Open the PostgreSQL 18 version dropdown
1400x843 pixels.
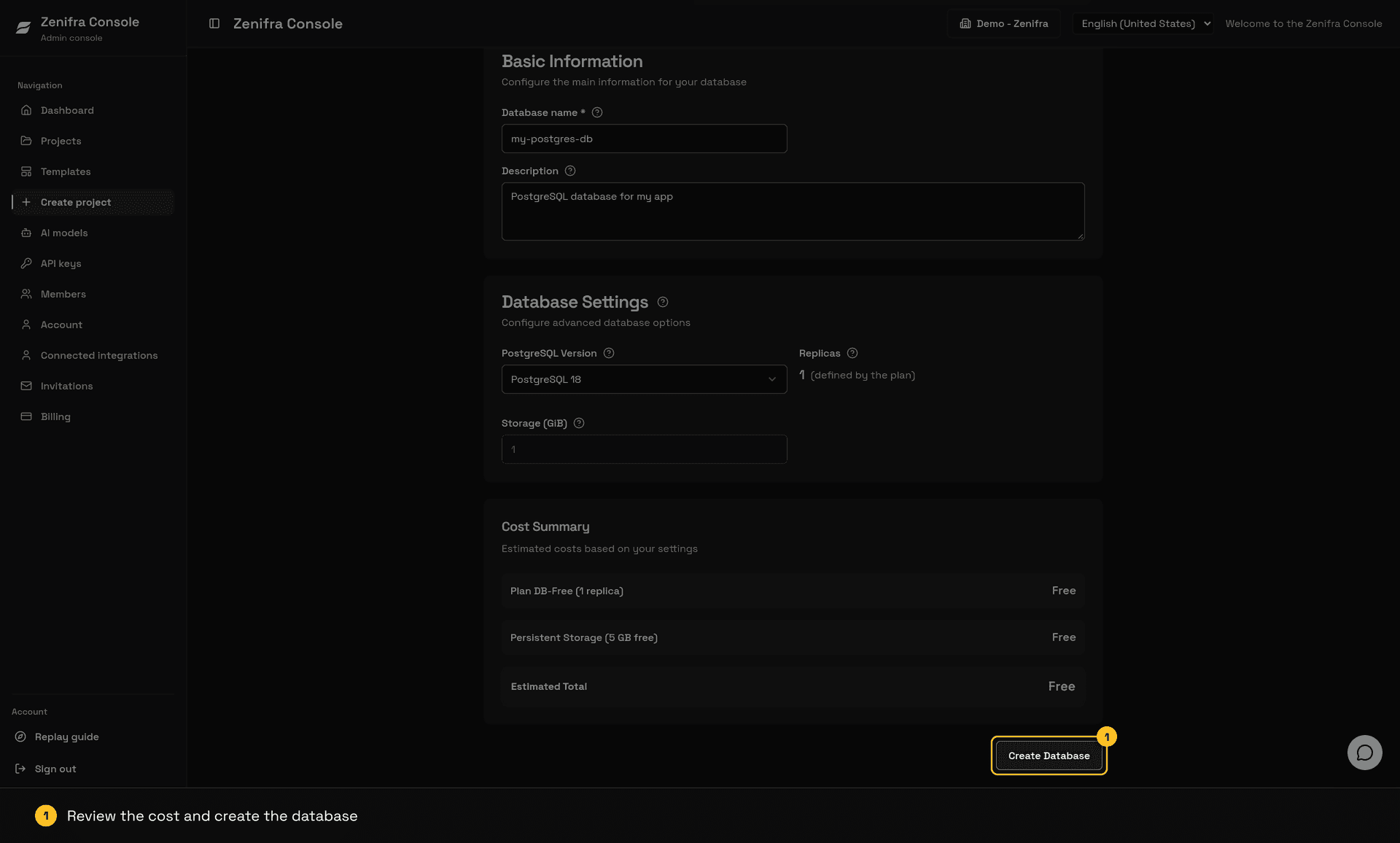644,379
